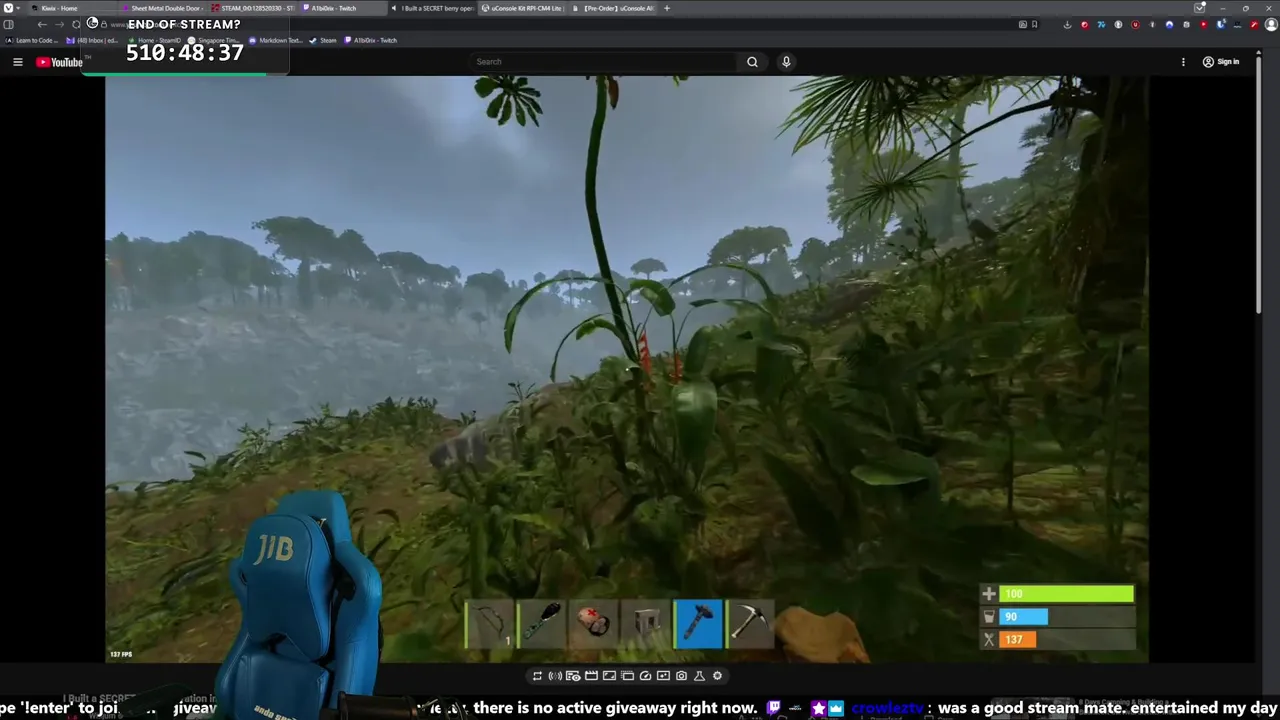Select the bandage item with red cross
Image resolution: width=1280 pixels, height=720 pixels.
pyautogui.click(x=594, y=624)
